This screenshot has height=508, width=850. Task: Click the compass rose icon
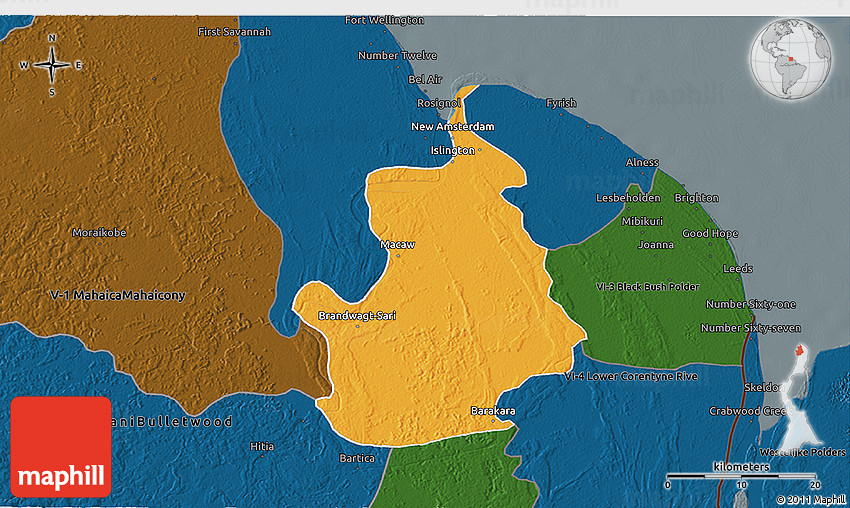pos(51,65)
